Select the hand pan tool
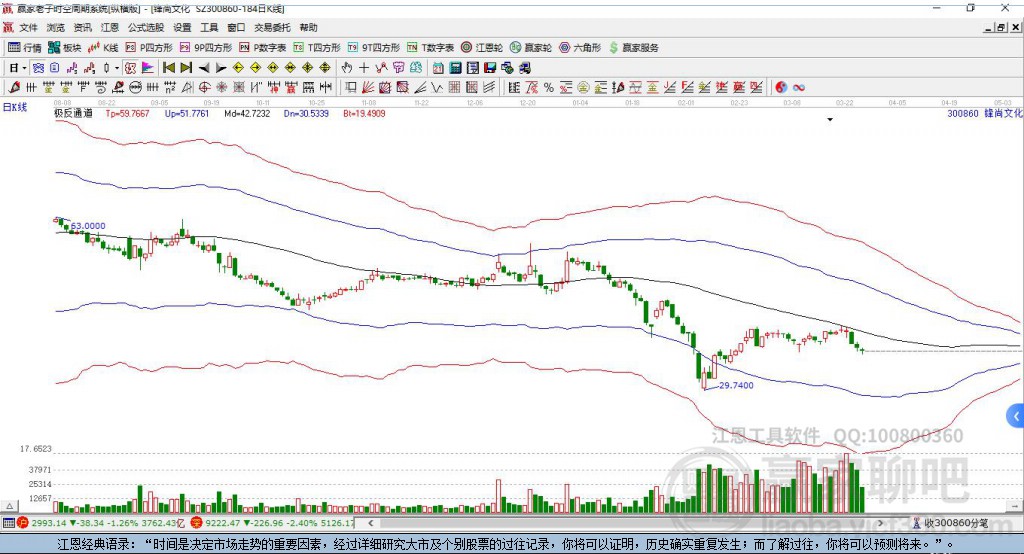Screen dimensions: 1024x554 [x=347, y=68]
